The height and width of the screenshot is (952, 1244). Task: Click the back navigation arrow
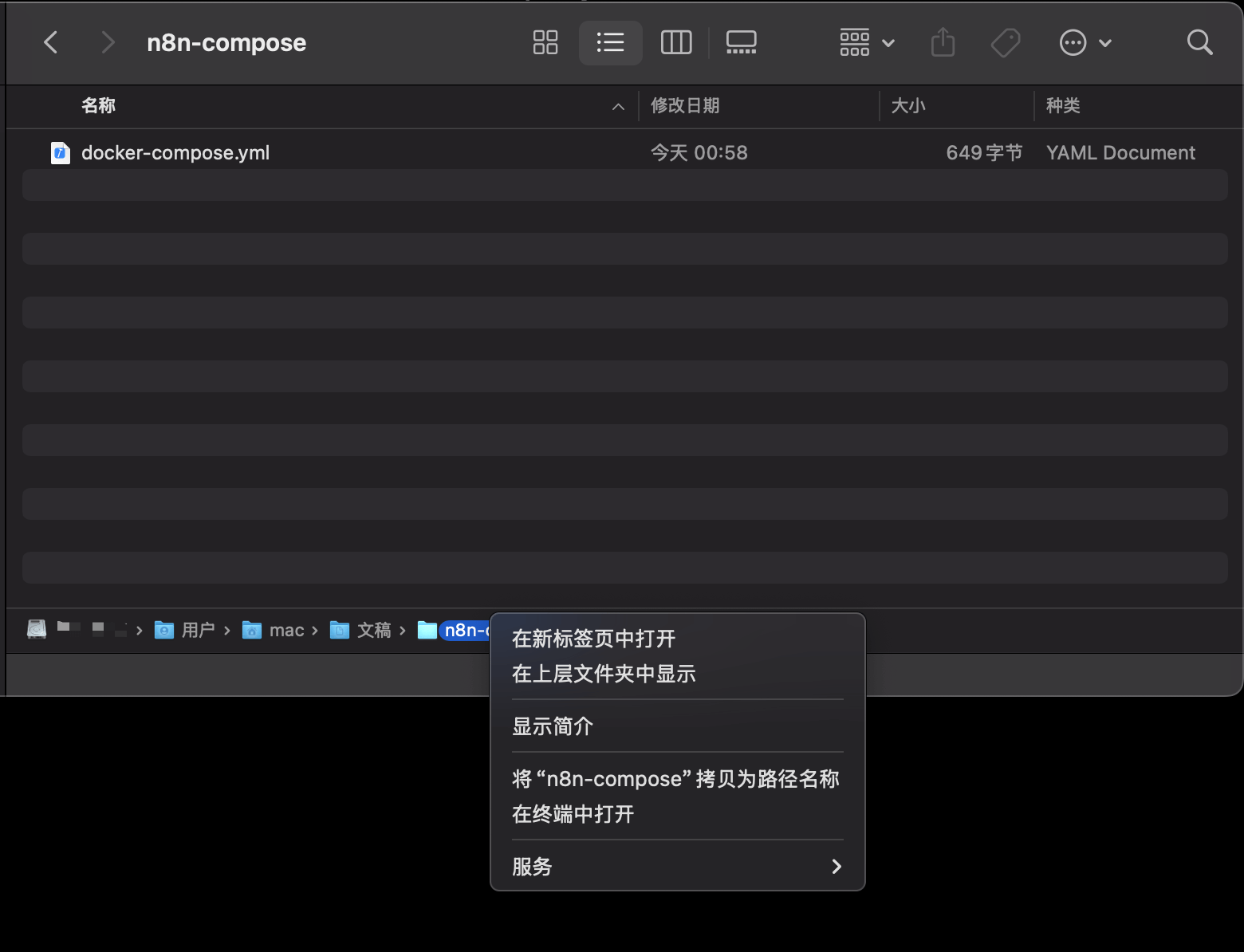(51, 42)
